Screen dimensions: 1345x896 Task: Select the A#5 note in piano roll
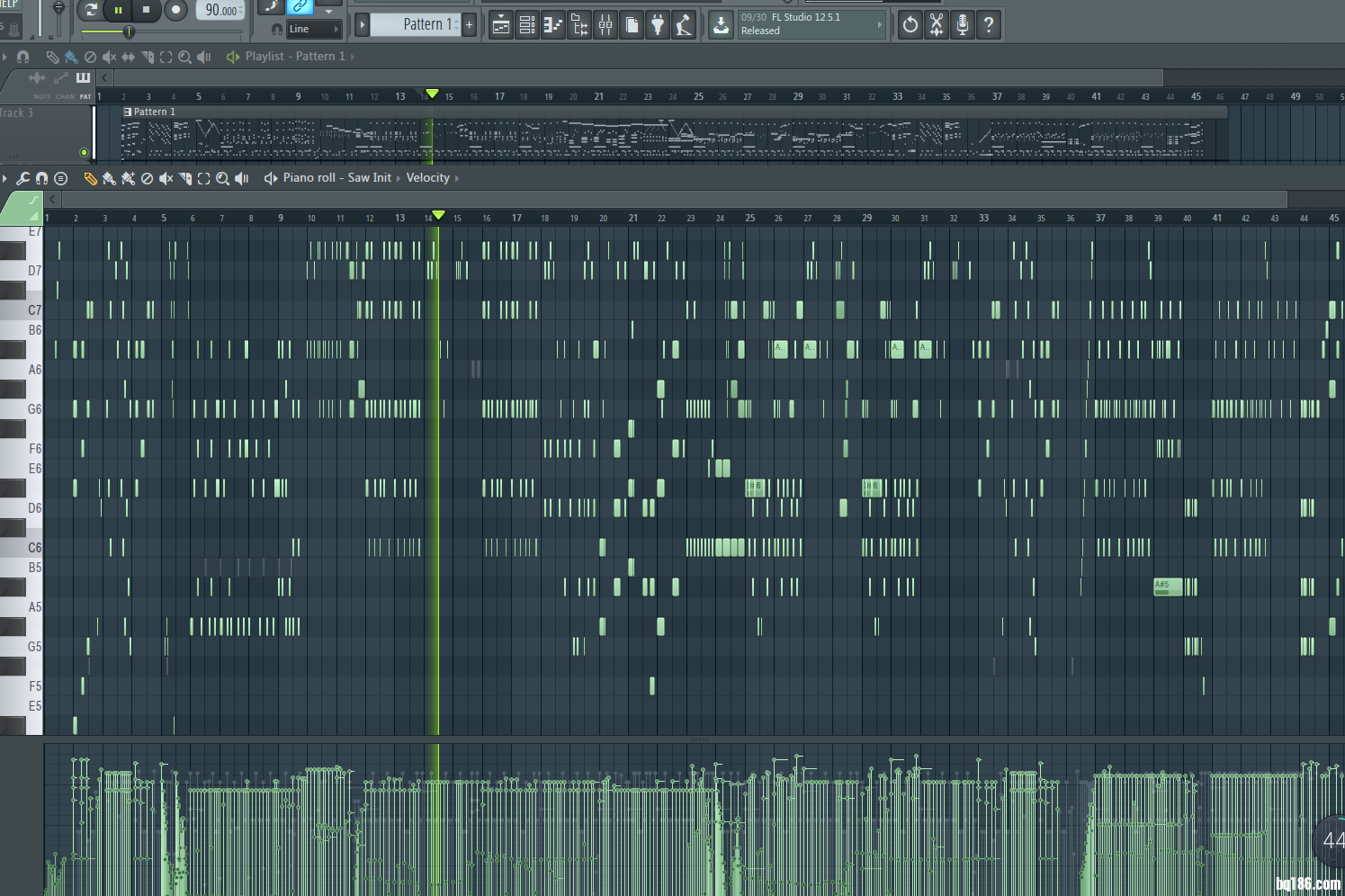(x=1168, y=587)
